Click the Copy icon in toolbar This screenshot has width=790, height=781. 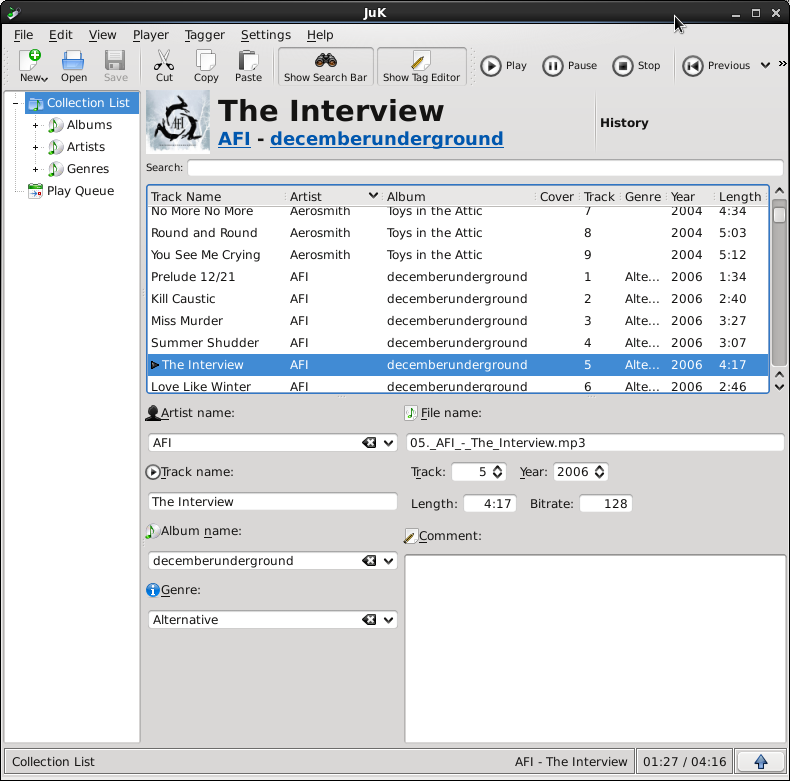pos(206,66)
